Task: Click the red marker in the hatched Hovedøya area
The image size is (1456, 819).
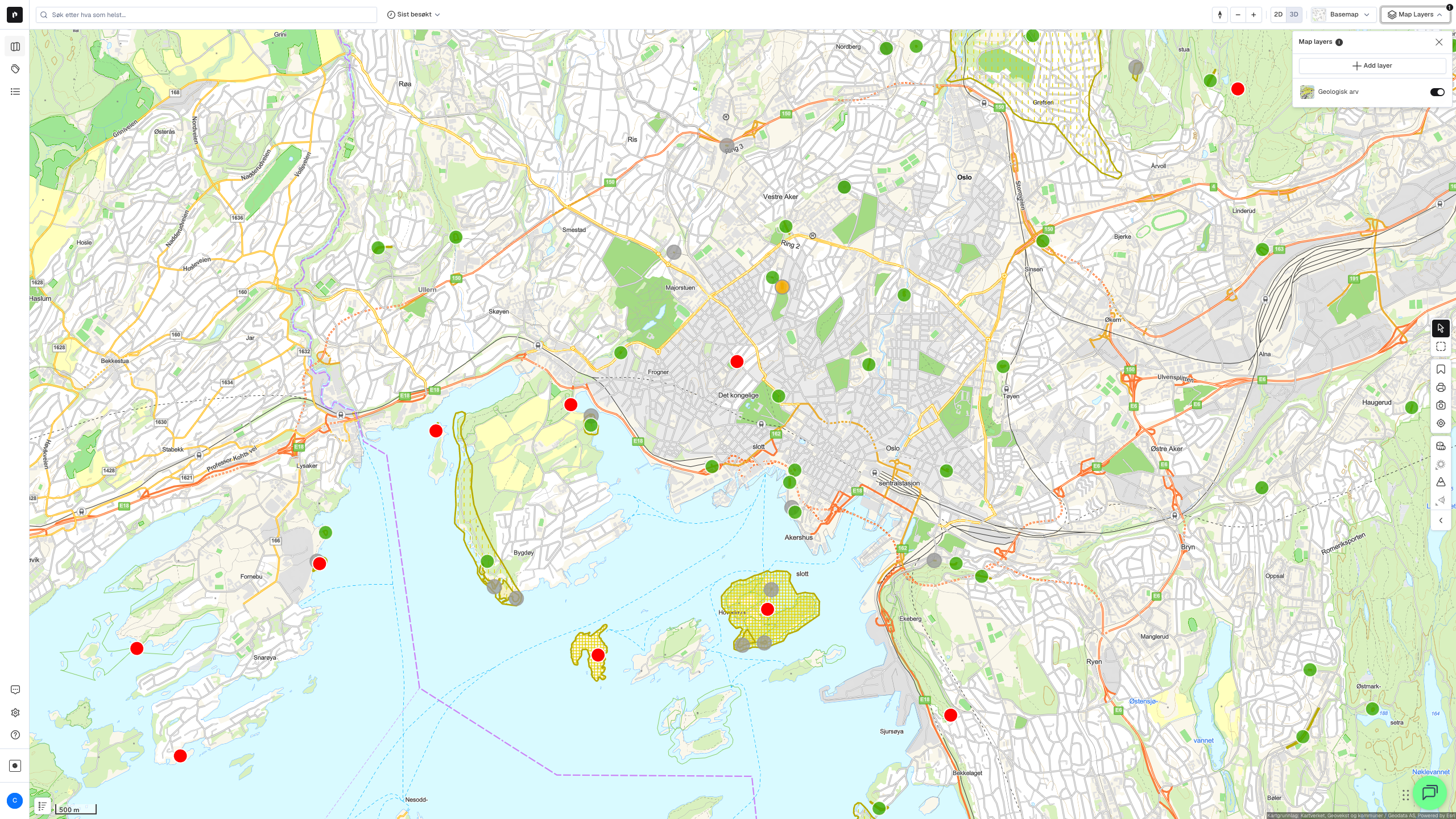Action: click(x=767, y=610)
